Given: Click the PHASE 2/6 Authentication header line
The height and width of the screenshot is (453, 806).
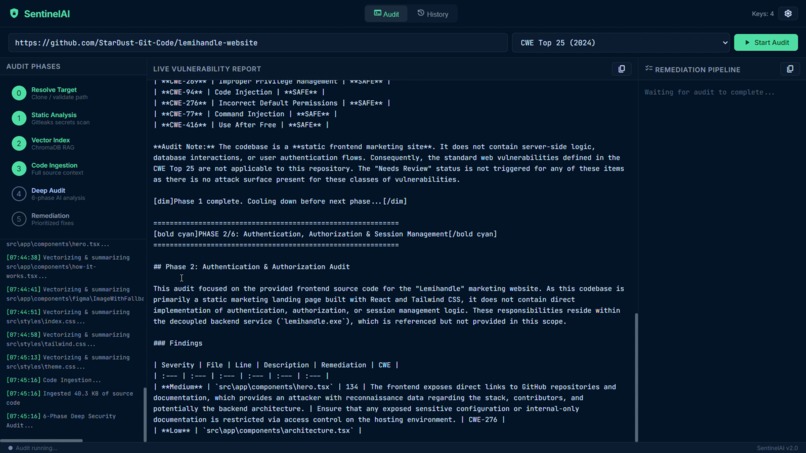Looking at the screenshot, I should coord(325,234).
